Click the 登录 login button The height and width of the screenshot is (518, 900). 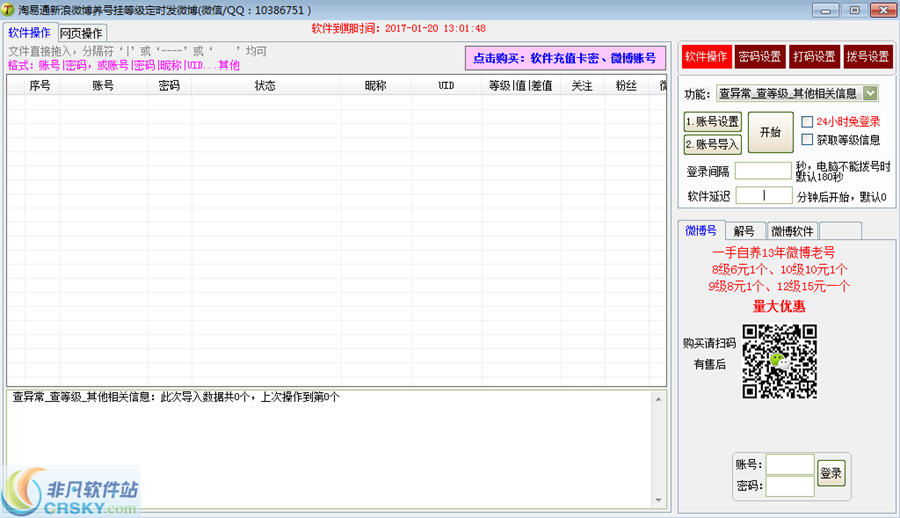831,473
